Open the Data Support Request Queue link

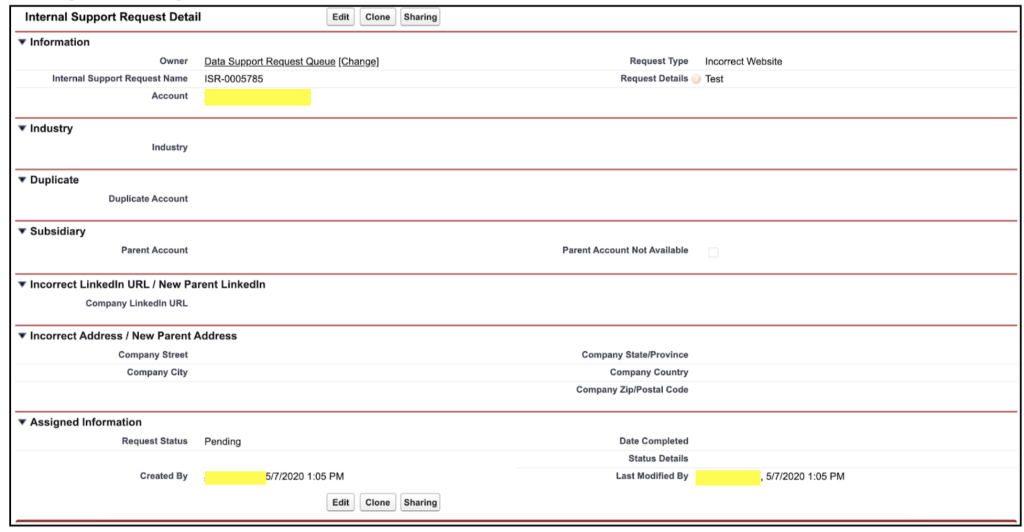[x=269, y=62]
